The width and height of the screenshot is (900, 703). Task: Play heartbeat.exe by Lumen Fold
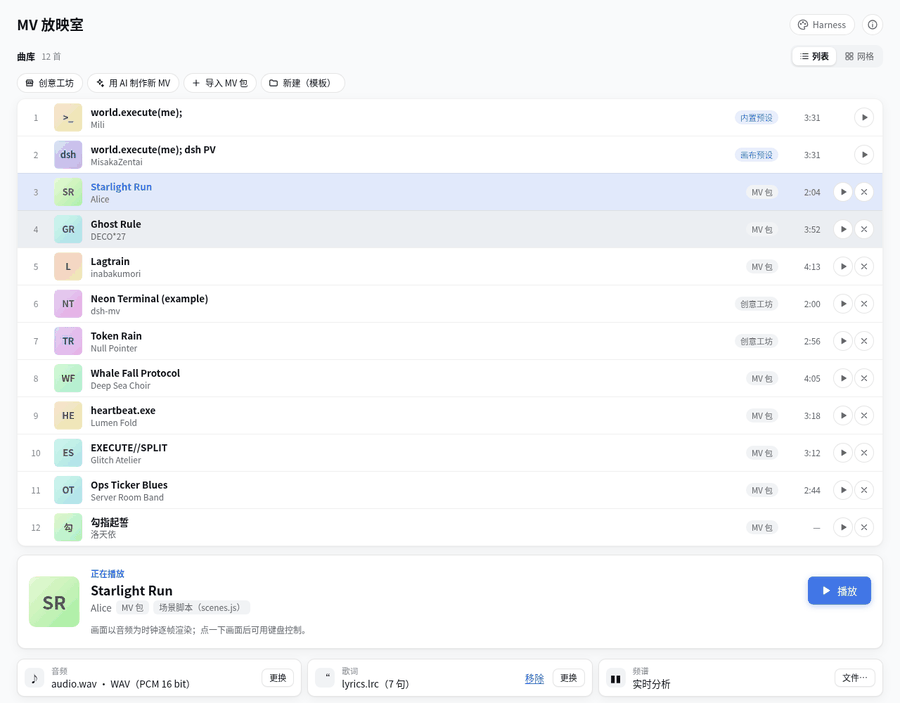pyautogui.click(x=843, y=416)
